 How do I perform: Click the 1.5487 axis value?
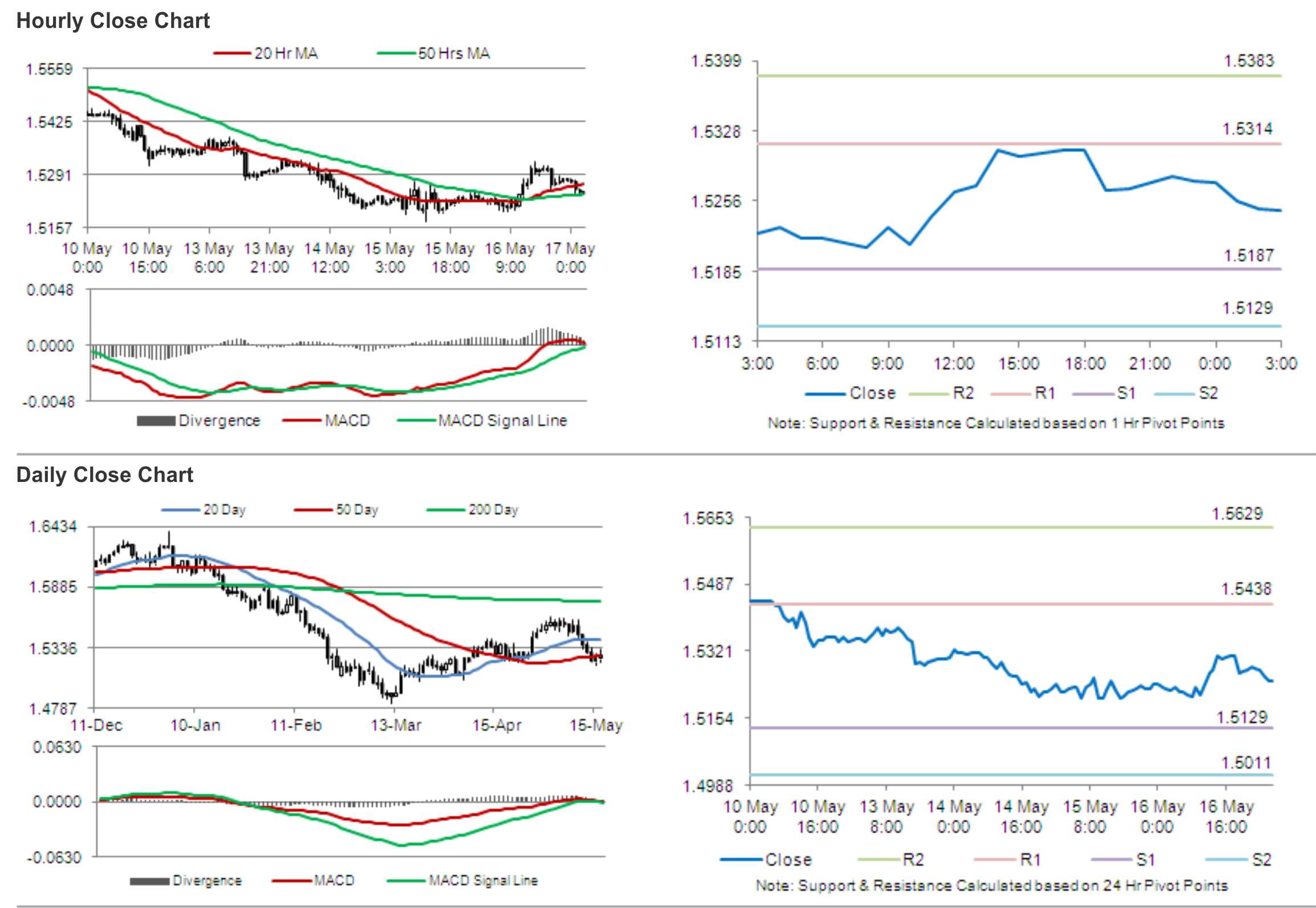pos(708,585)
